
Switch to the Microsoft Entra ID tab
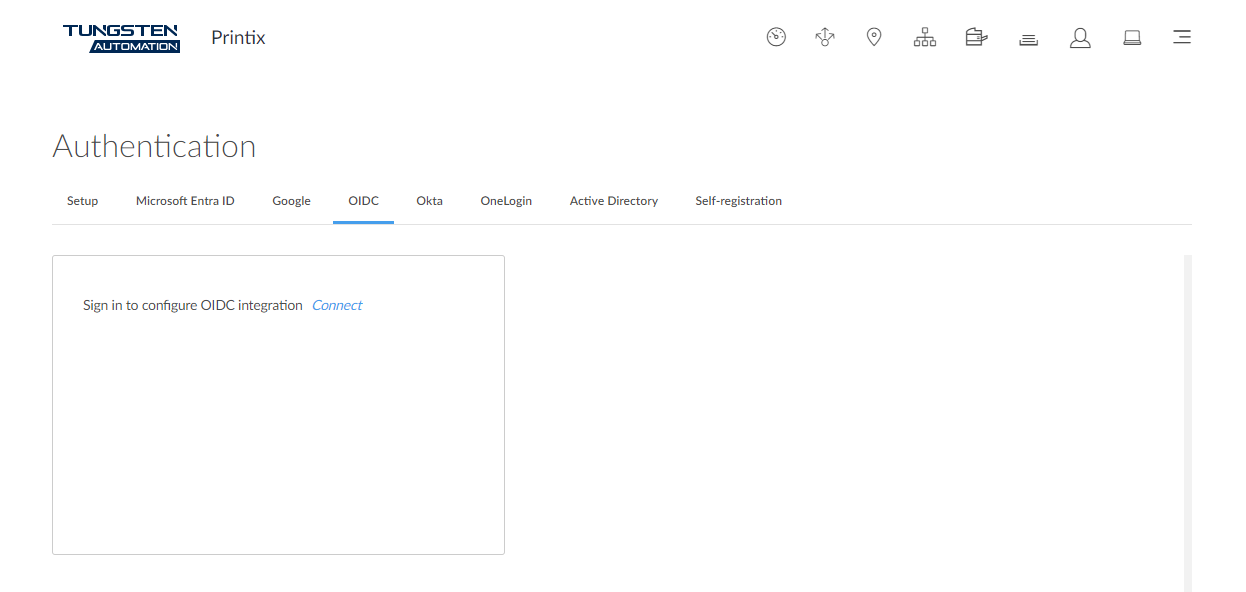pyautogui.click(x=185, y=201)
